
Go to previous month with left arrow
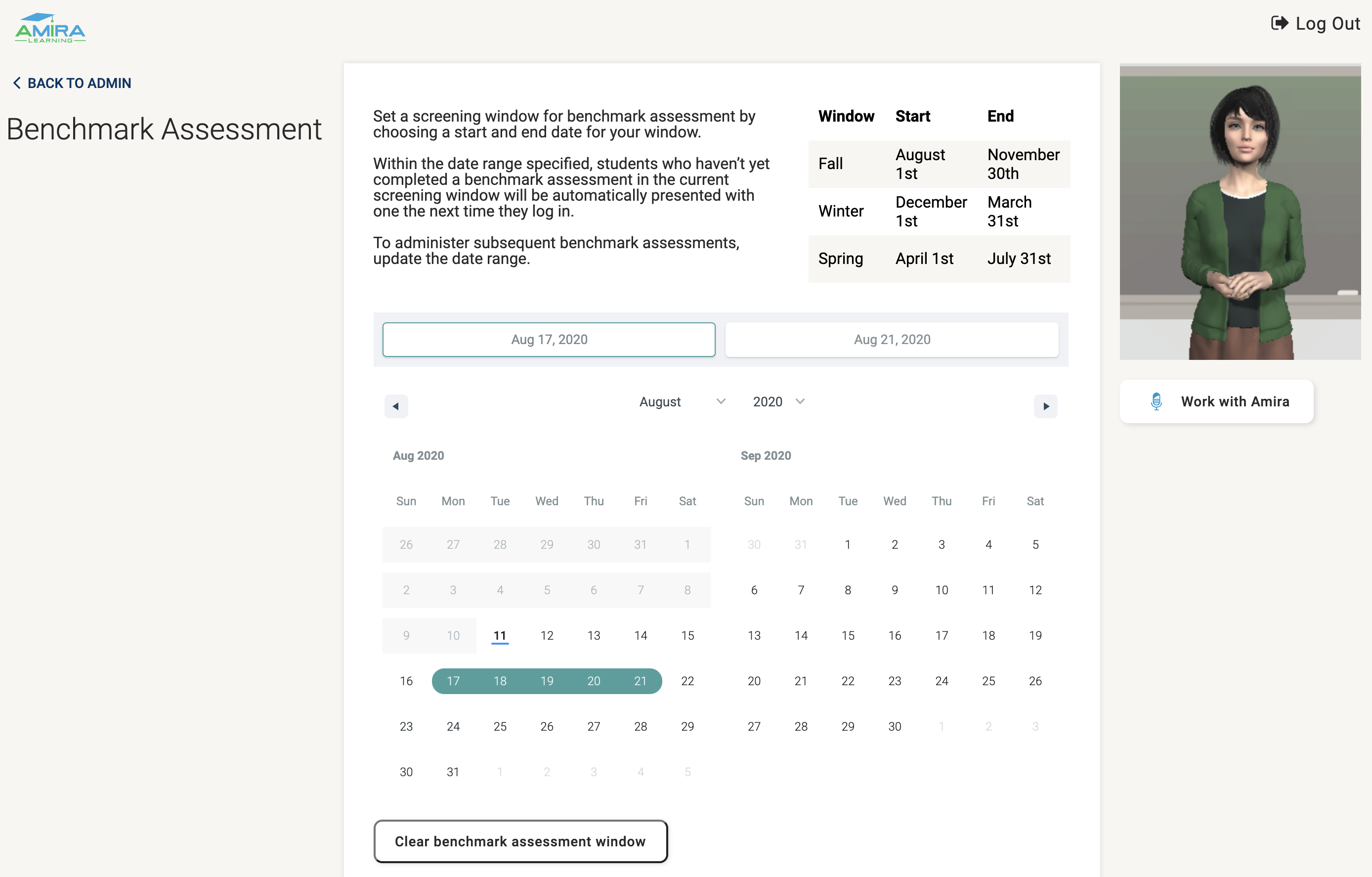pos(396,406)
